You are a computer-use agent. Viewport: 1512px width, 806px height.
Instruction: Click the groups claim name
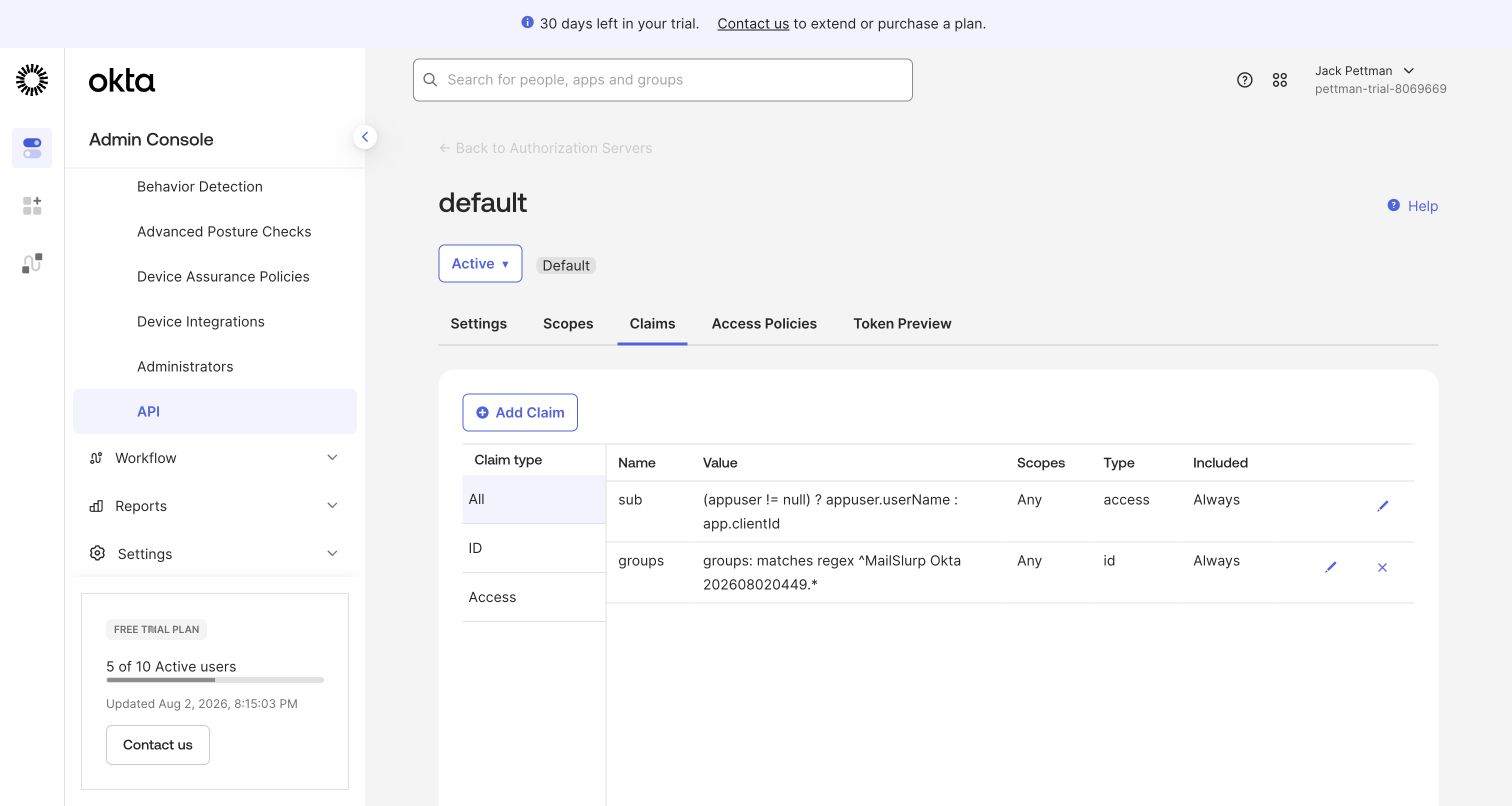[x=641, y=560]
